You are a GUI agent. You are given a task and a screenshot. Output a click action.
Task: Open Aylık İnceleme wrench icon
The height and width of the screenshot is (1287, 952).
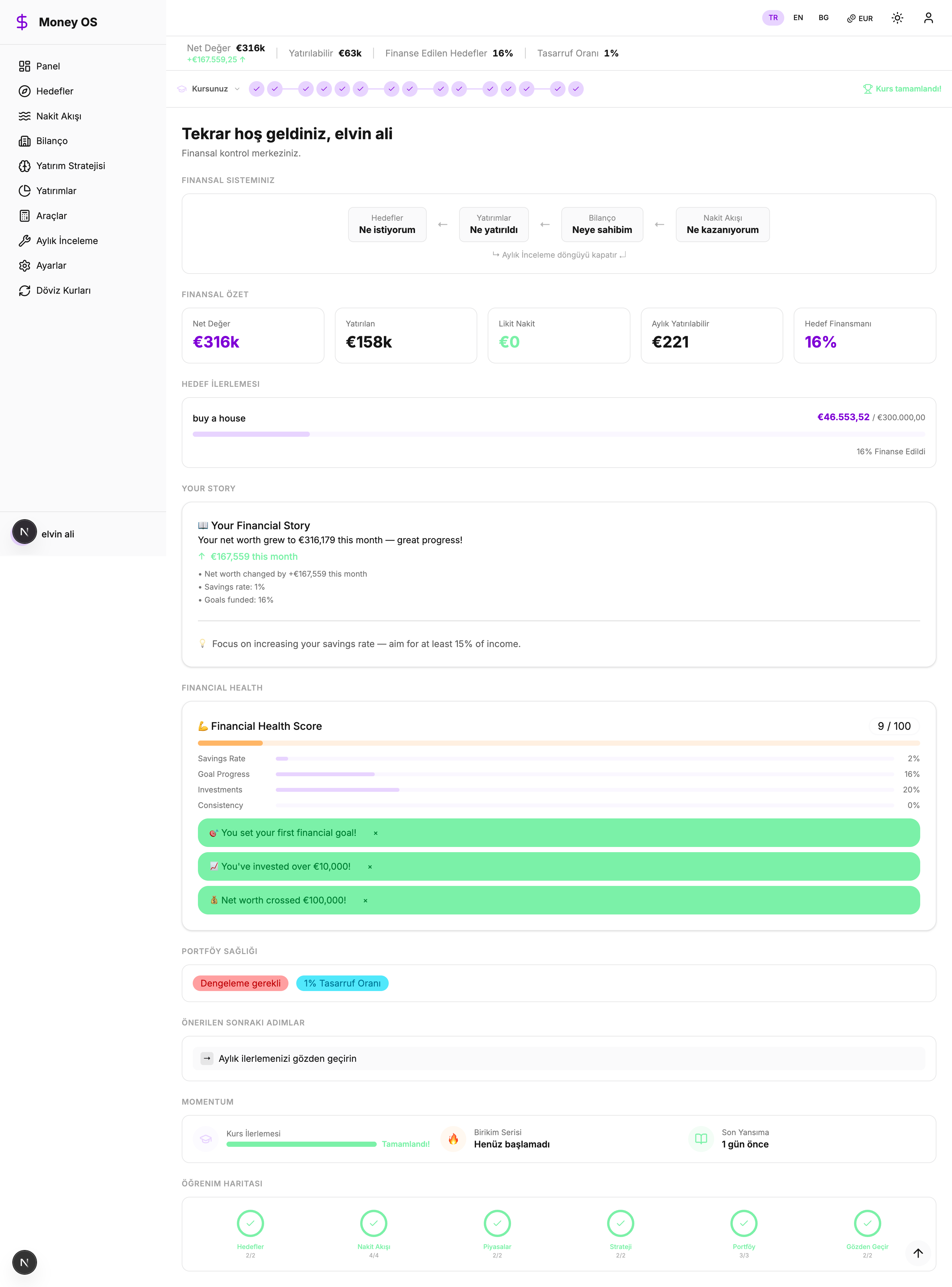(x=24, y=240)
